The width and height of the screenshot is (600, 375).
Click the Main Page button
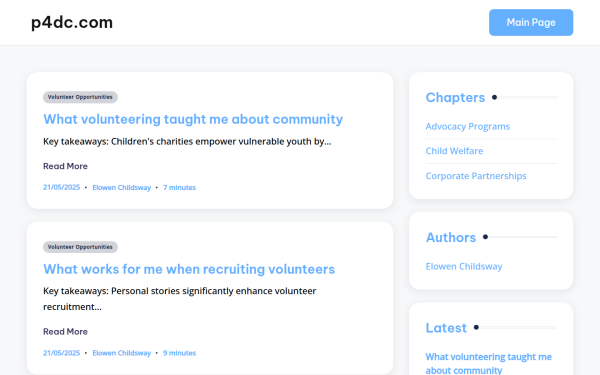tap(531, 23)
